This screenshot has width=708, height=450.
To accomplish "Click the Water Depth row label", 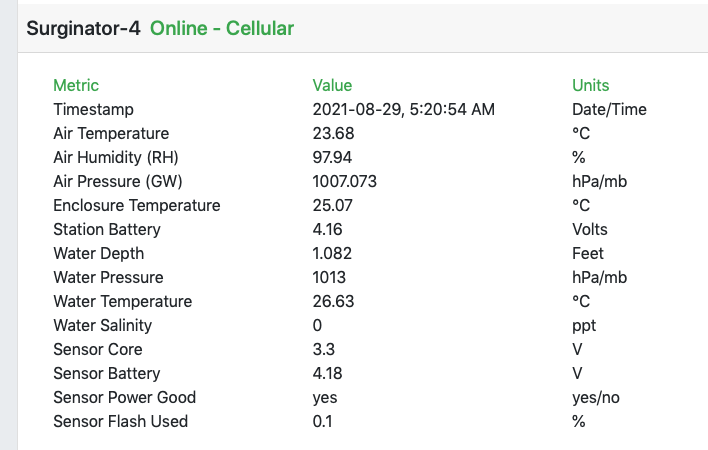I will (98, 253).
